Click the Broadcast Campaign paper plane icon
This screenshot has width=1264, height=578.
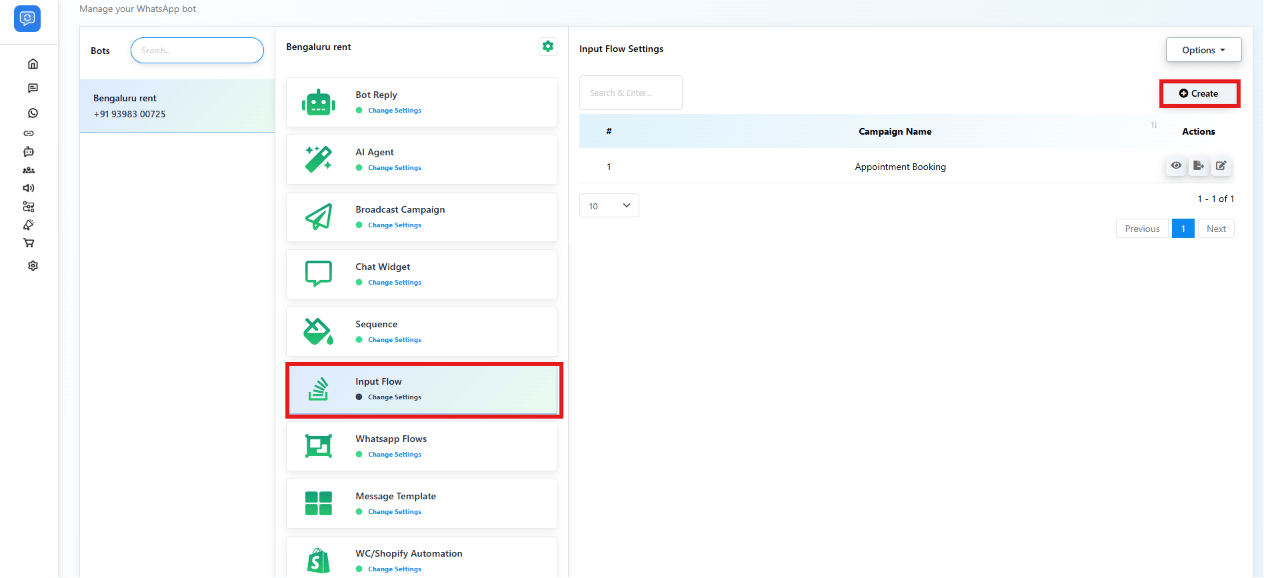[318, 217]
